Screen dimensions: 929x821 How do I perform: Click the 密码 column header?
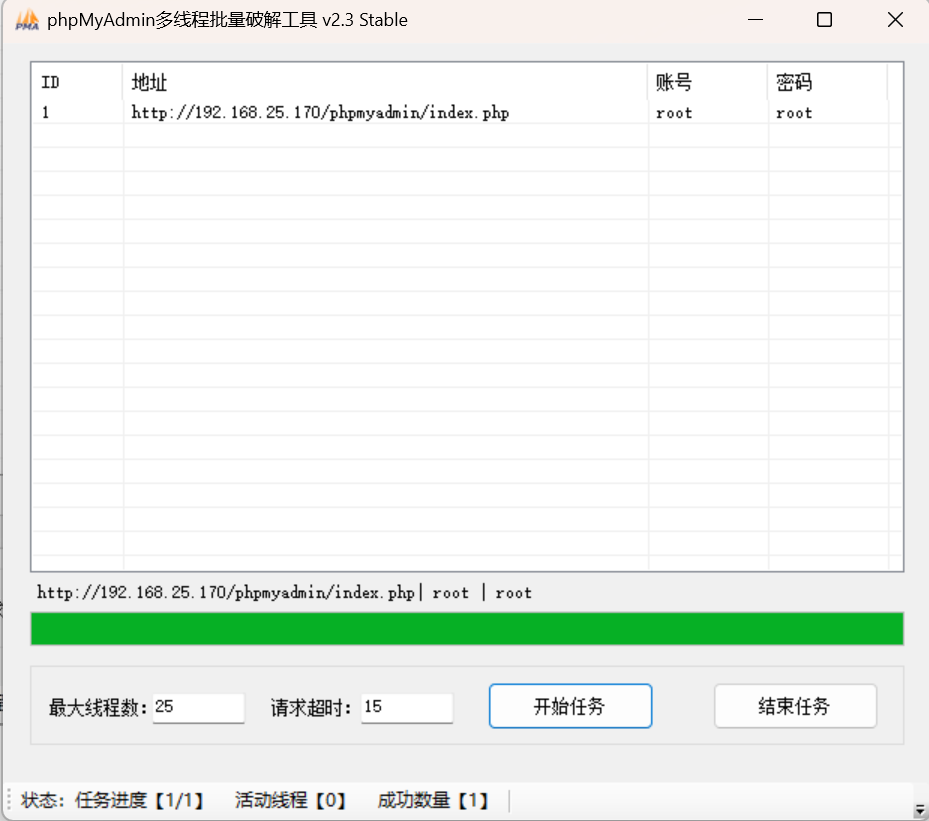click(x=827, y=82)
